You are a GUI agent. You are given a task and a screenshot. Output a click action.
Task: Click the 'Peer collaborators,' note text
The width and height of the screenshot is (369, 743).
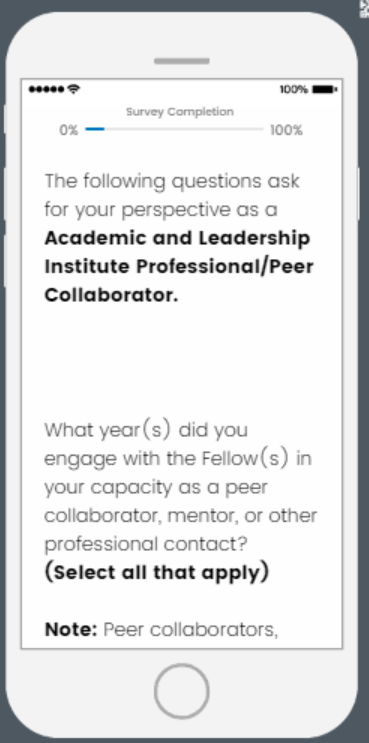coord(190,630)
